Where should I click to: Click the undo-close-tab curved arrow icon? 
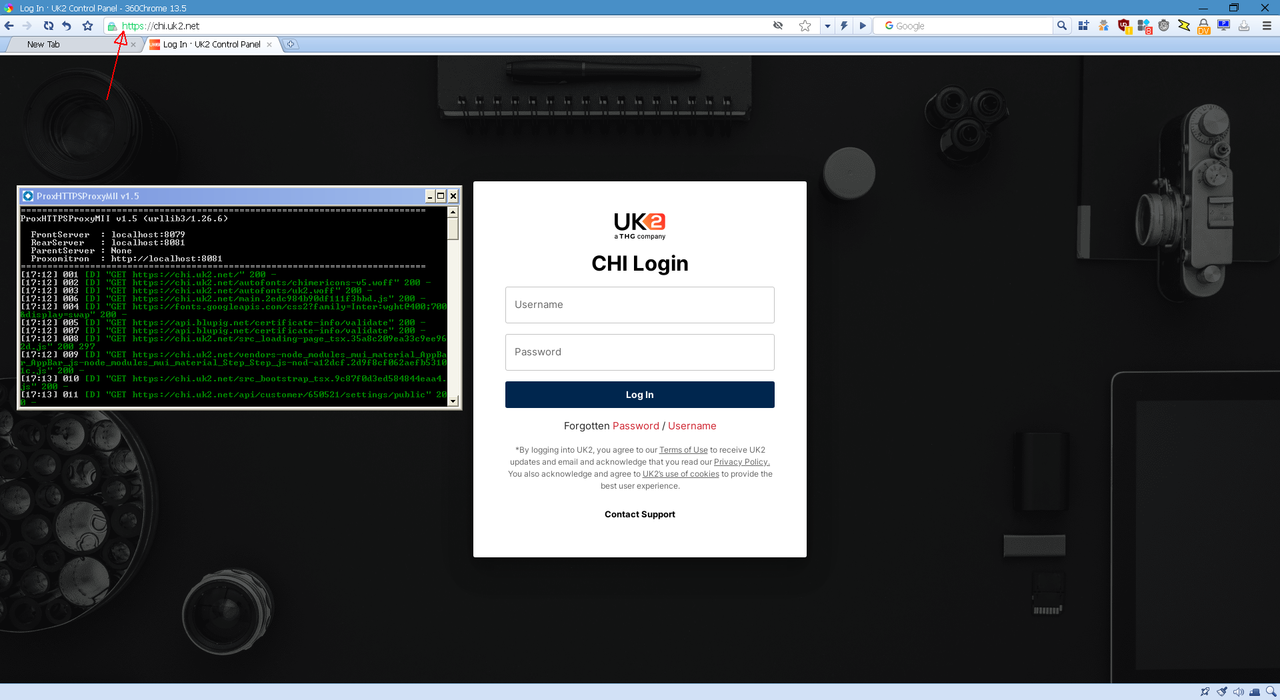click(x=67, y=26)
